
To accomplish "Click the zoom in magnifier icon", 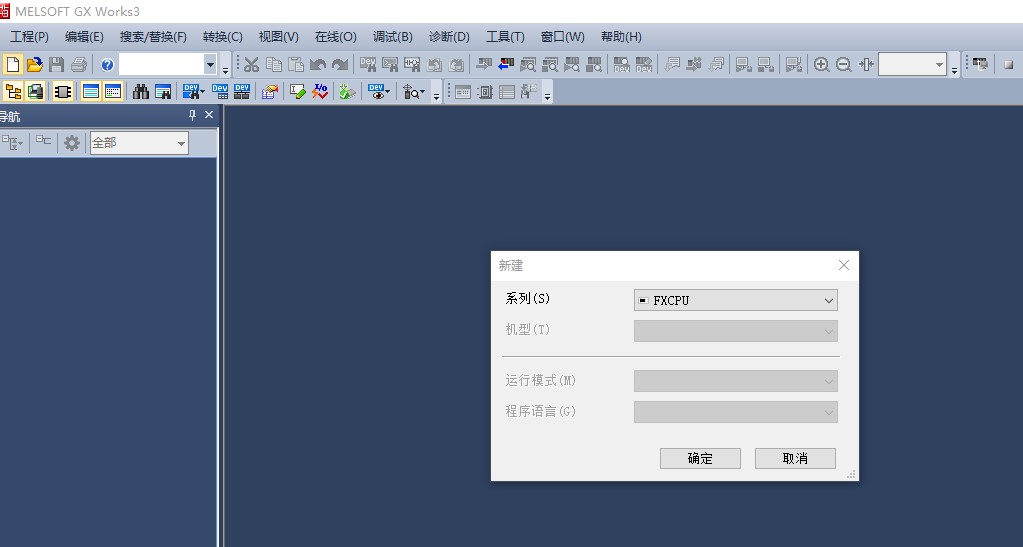I will (x=822, y=64).
